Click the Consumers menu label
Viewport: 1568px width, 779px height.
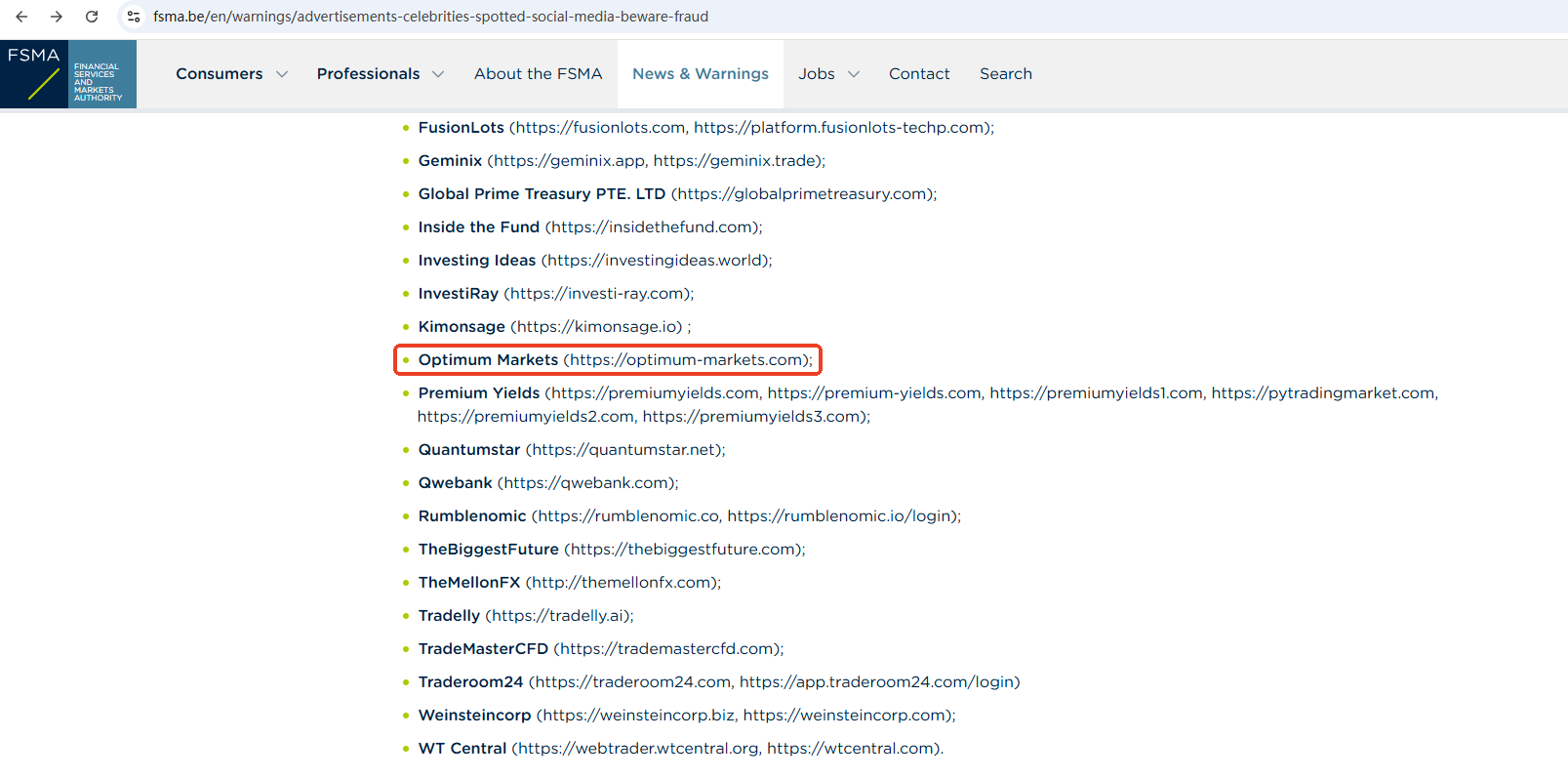(x=220, y=74)
